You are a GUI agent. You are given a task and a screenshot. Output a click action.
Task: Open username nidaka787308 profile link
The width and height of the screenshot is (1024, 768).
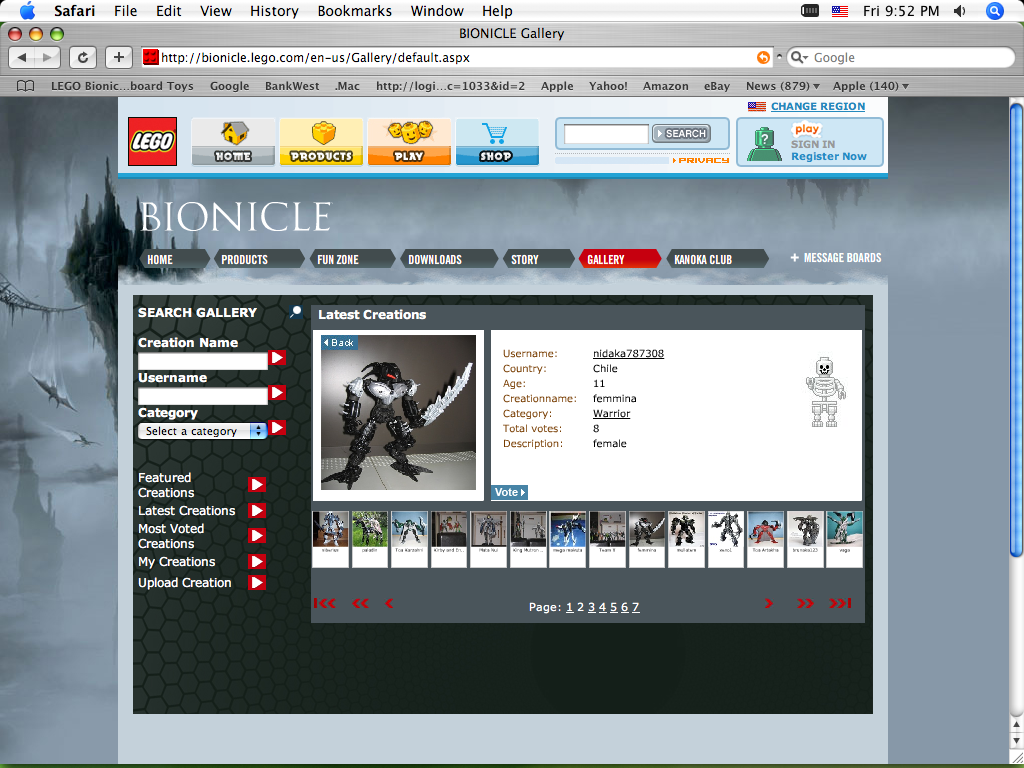[628, 353]
